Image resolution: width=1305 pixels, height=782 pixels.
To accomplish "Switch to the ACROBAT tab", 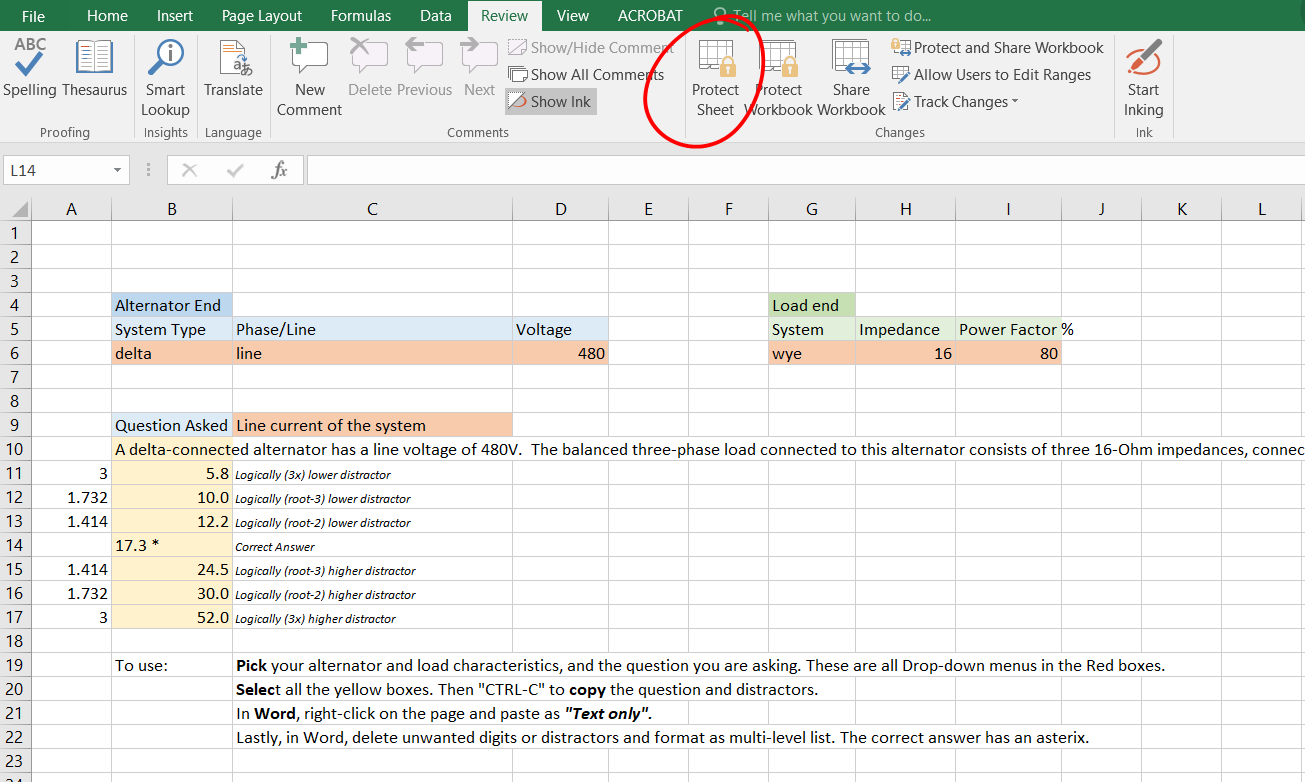I will 650,16.
